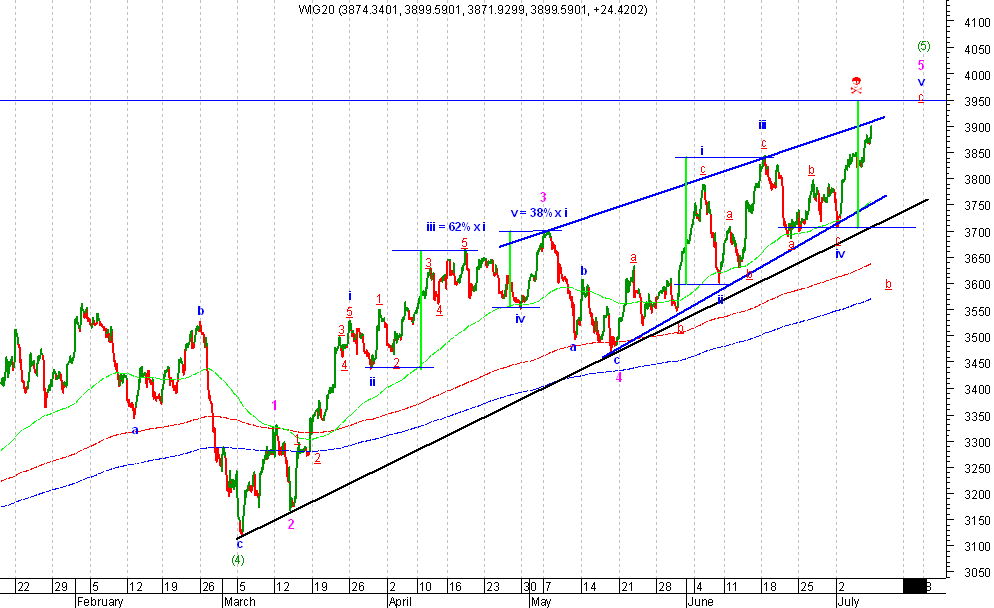Click the 4100 price axis label

pyautogui.click(x=976, y=23)
